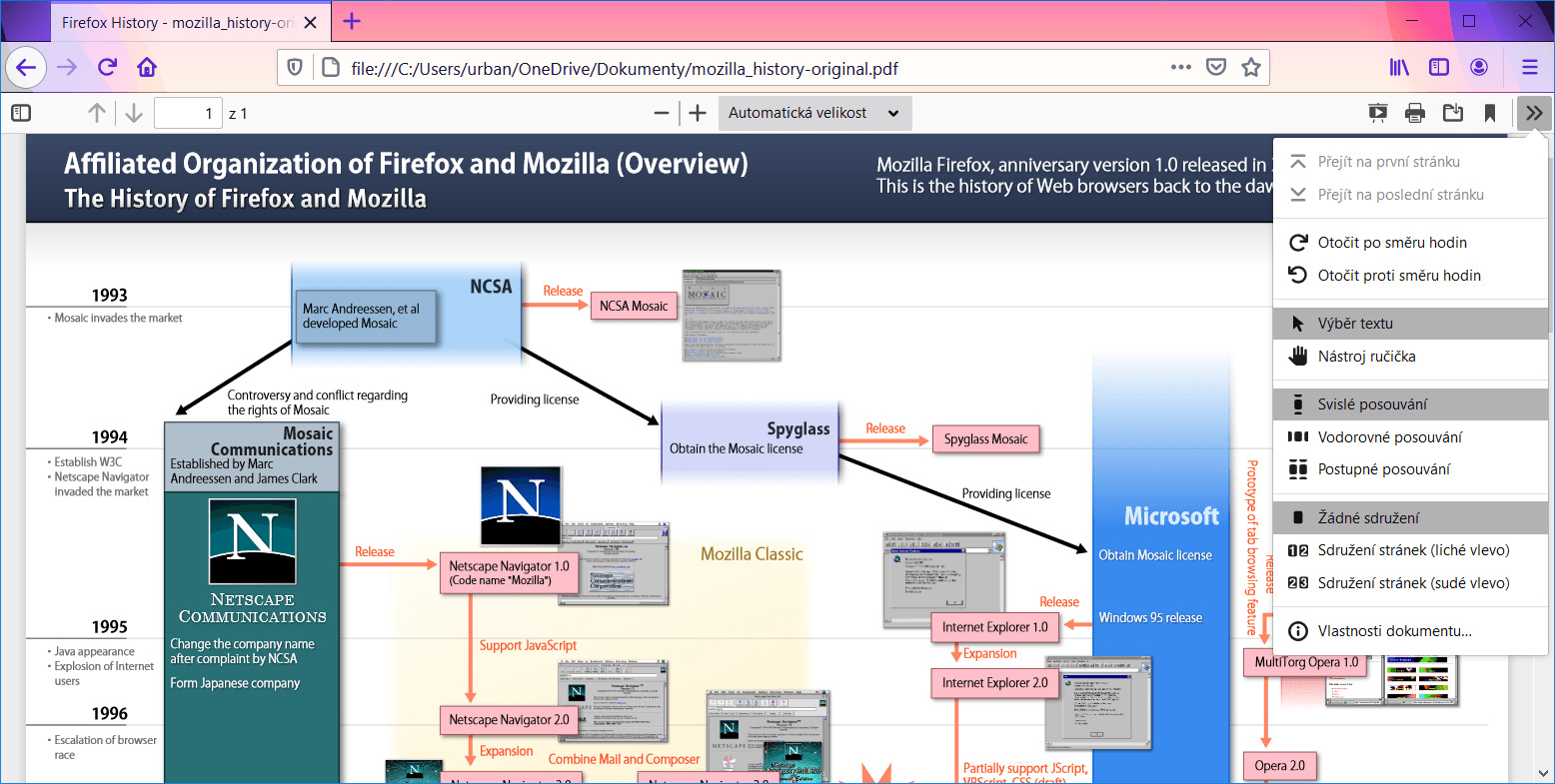The height and width of the screenshot is (784, 1555).
Task: Select the Výběr textu tool
Action: click(x=1411, y=324)
